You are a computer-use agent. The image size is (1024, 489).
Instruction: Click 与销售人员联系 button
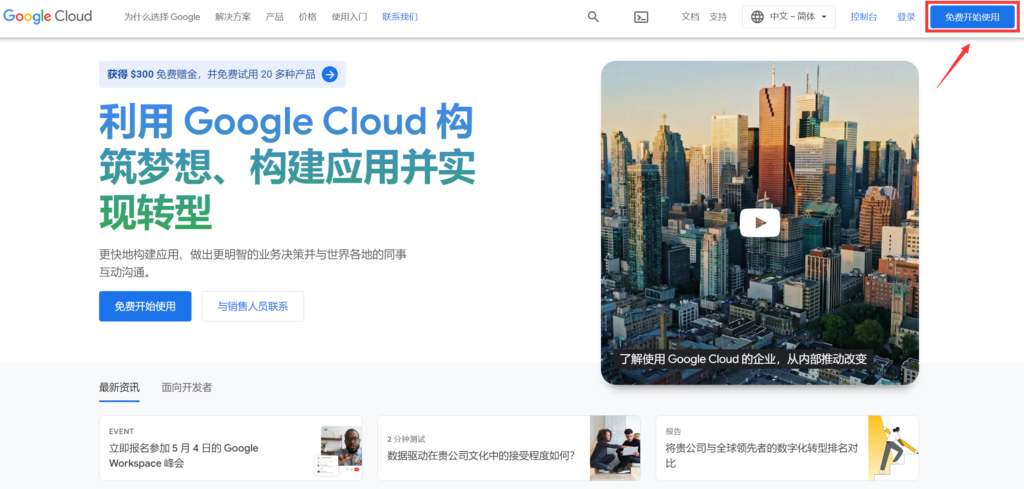click(x=253, y=306)
